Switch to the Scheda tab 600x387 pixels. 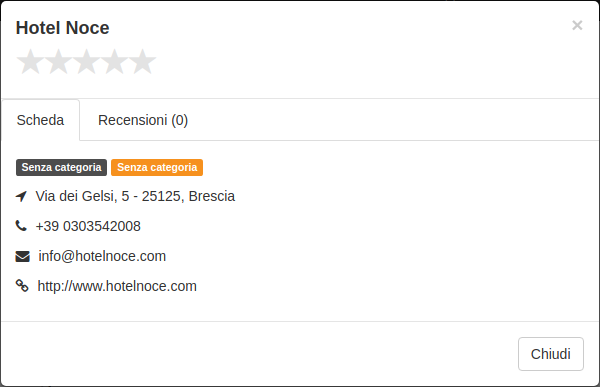41,120
